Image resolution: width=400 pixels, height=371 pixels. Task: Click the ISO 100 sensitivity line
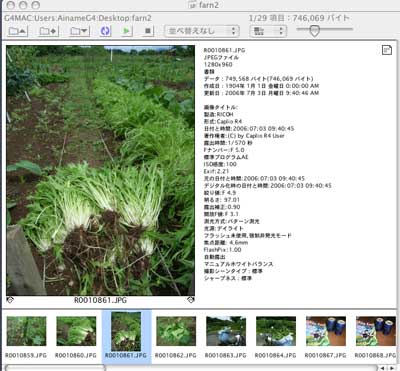(220, 164)
